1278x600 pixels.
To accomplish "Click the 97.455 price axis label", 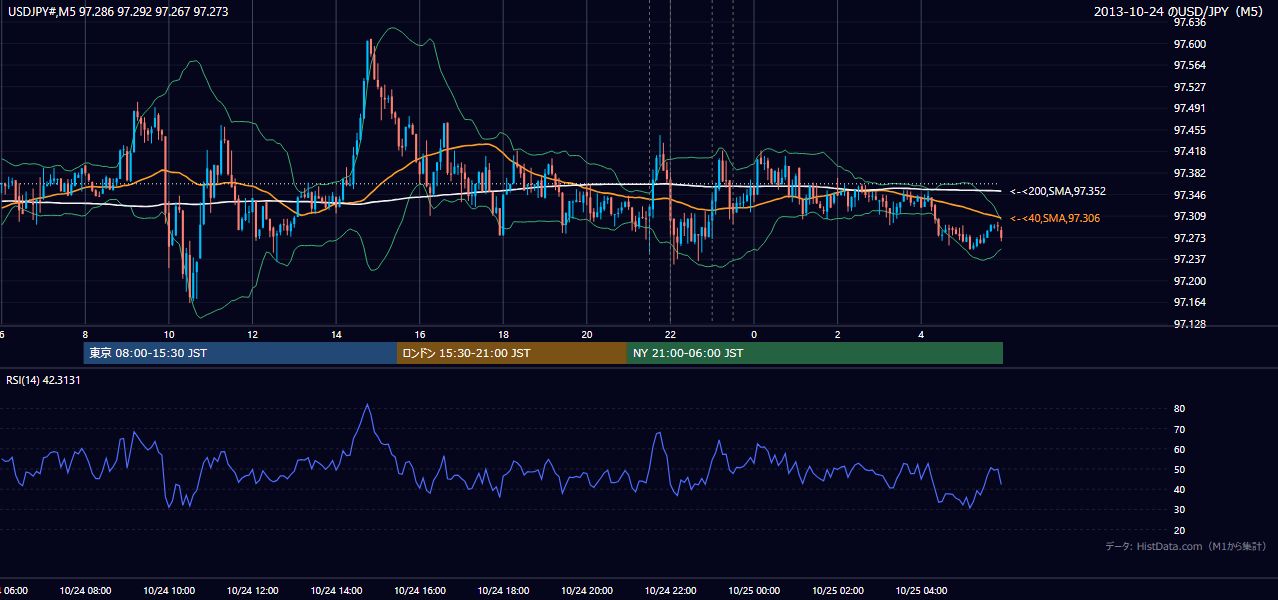I will [1190, 130].
